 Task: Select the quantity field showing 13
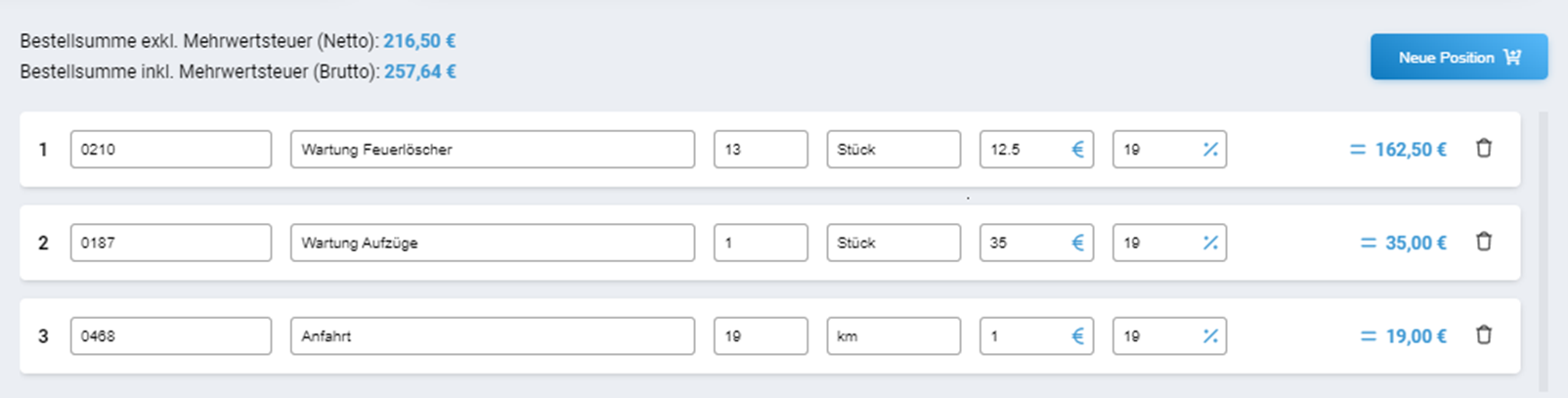coord(761,150)
